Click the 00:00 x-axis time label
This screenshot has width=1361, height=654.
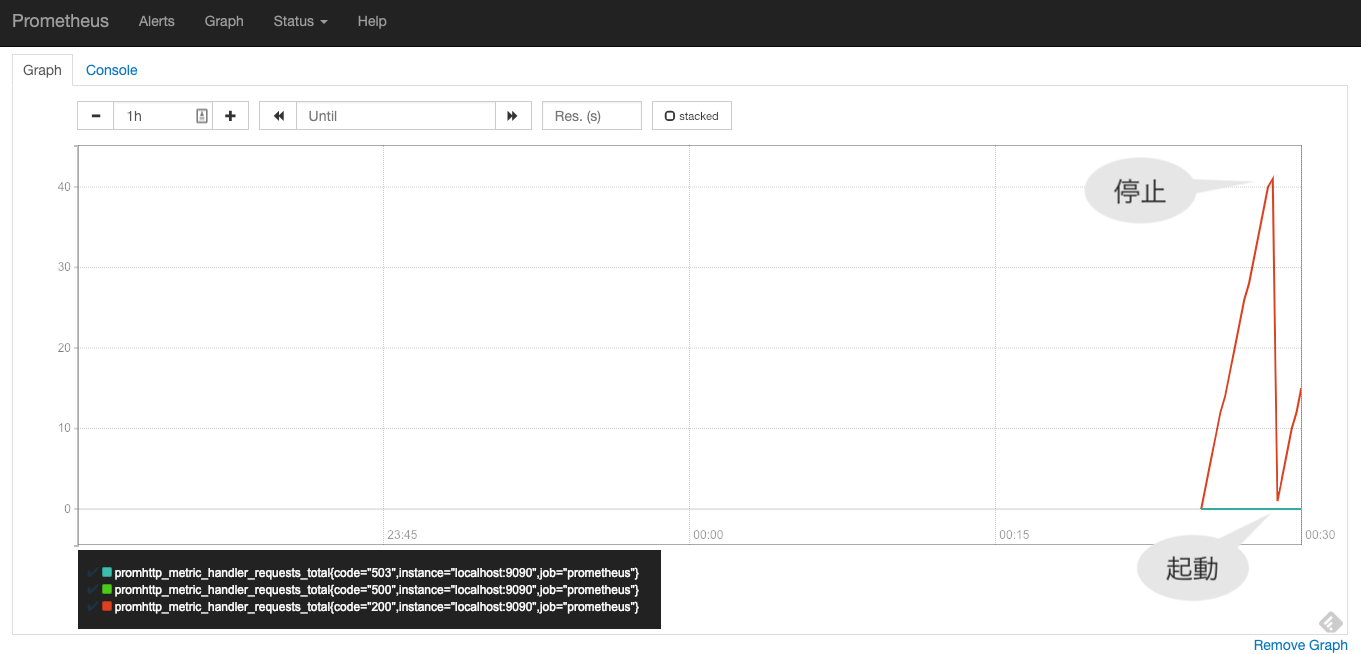(x=708, y=535)
